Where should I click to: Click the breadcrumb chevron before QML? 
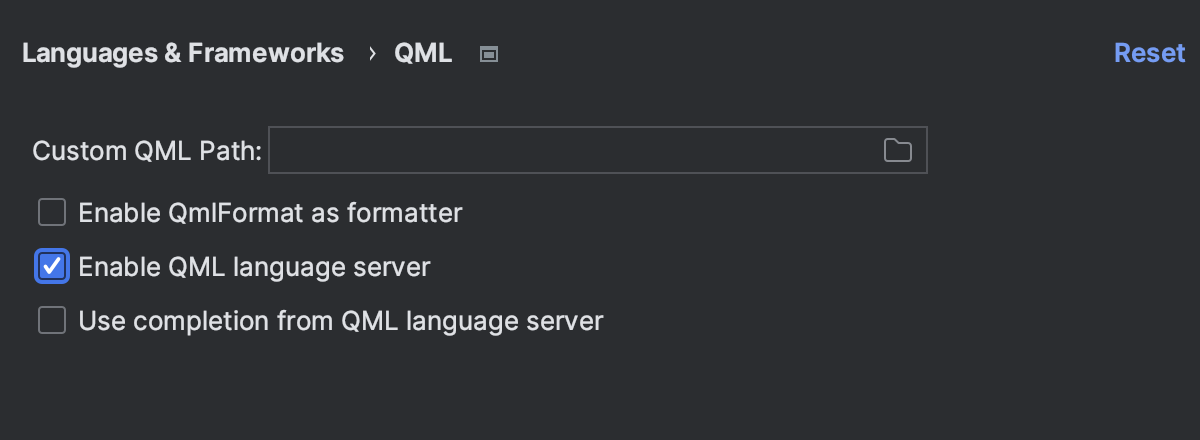coord(372,53)
